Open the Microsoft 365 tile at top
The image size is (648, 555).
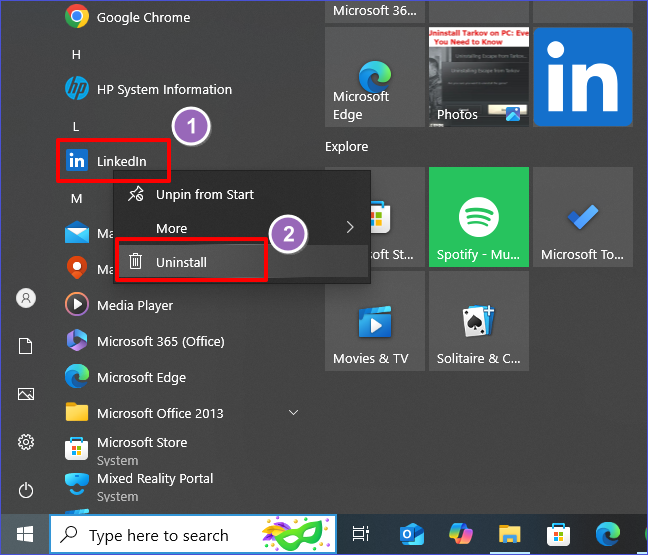(x=374, y=11)
